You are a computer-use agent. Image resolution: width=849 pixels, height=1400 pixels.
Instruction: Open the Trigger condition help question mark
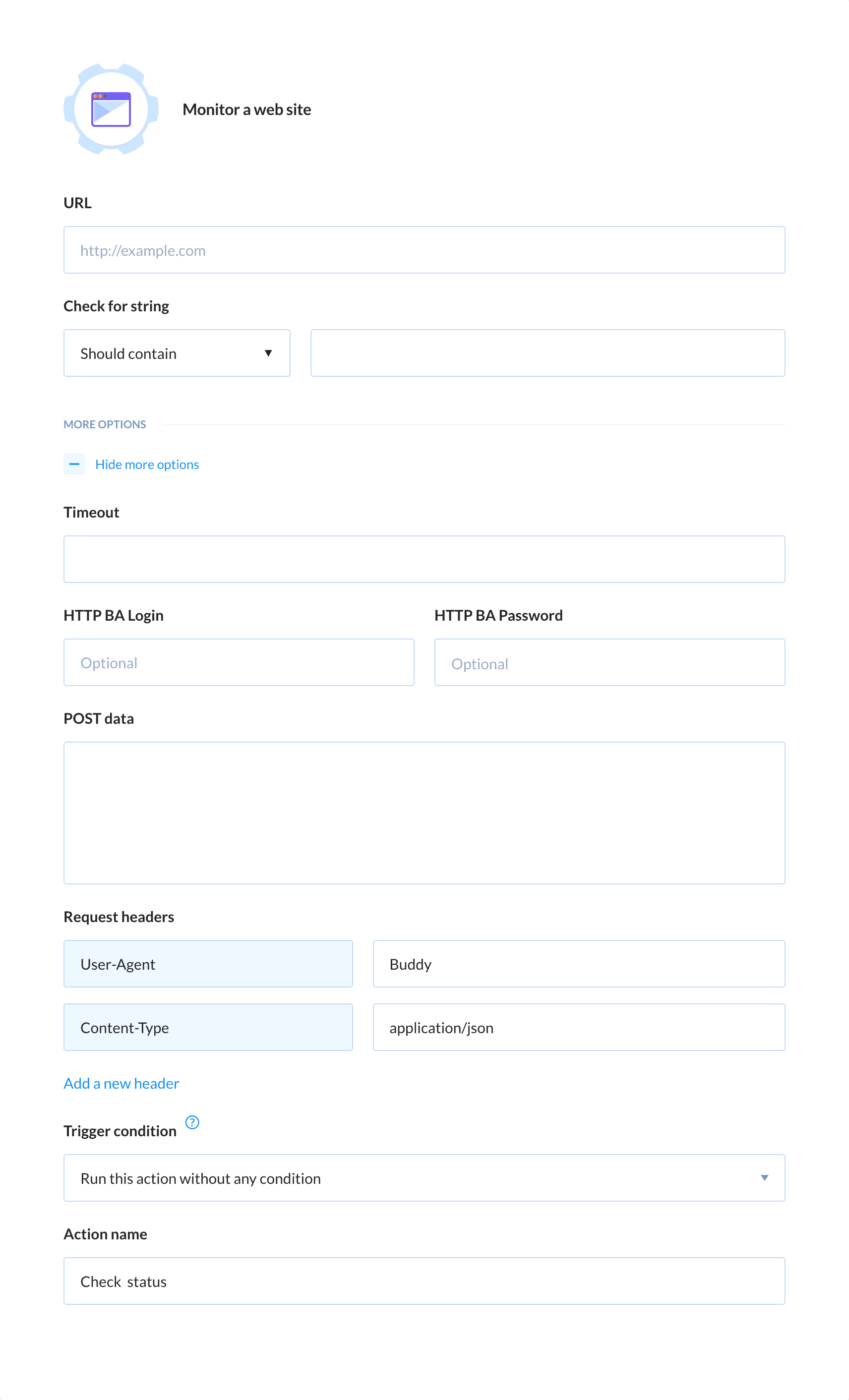[x=192, y=1122]
